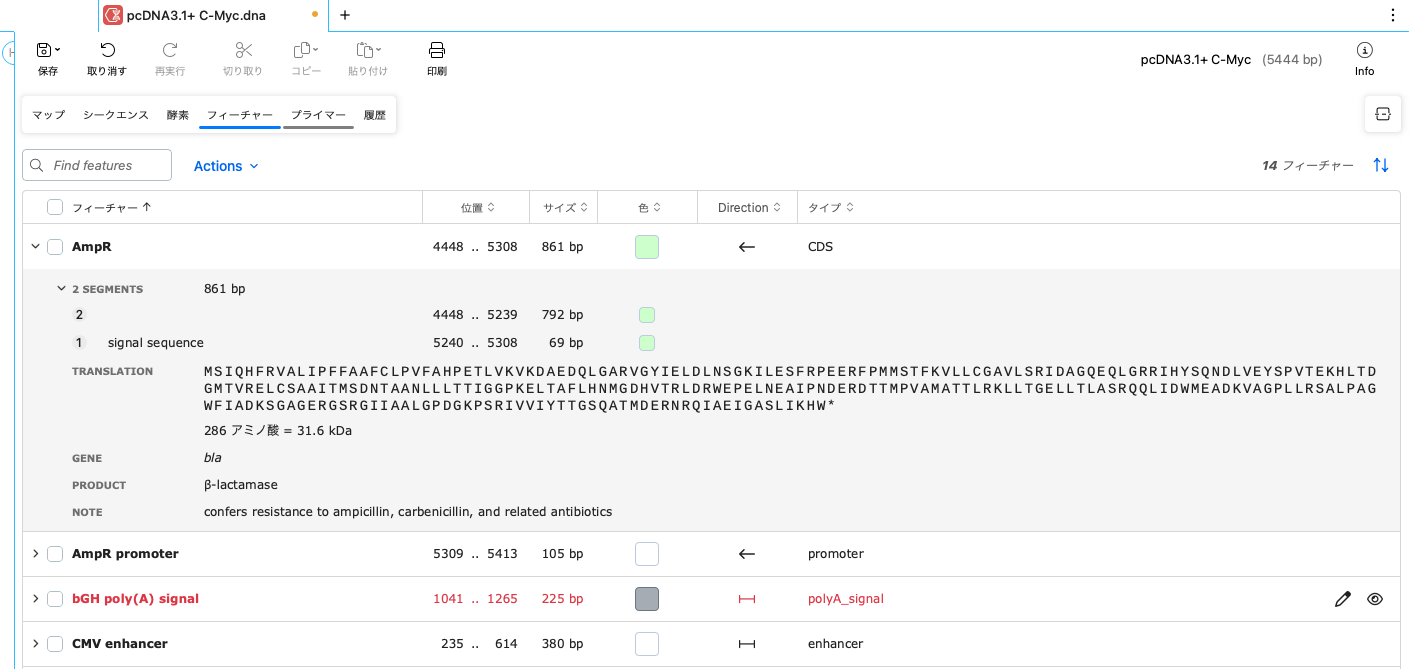
Task: Select all features via header checkbox
Action: coord(54,207)
